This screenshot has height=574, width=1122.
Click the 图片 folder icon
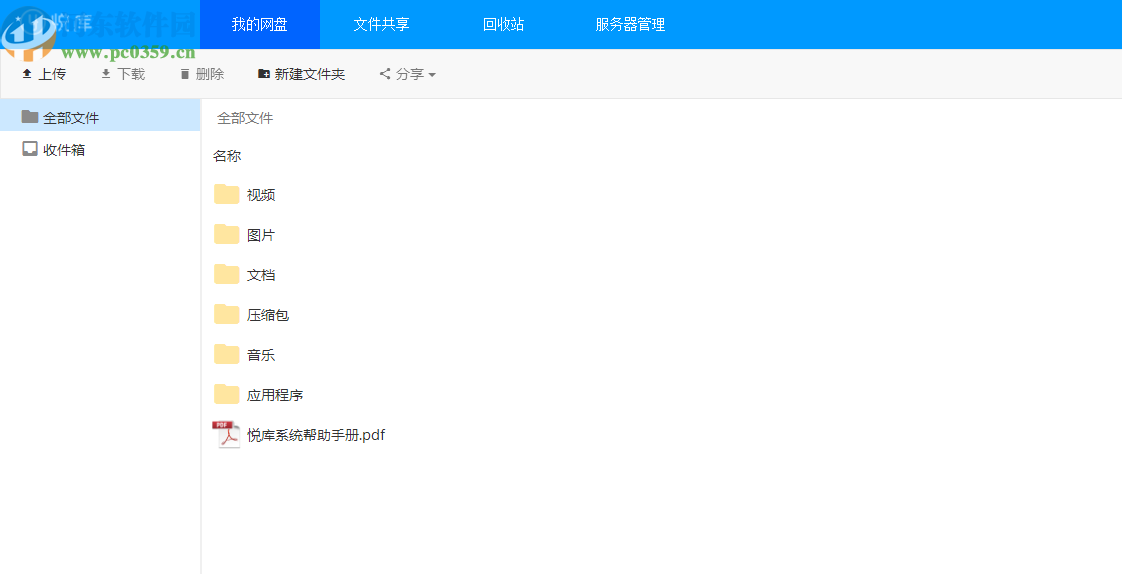[227, 234]
